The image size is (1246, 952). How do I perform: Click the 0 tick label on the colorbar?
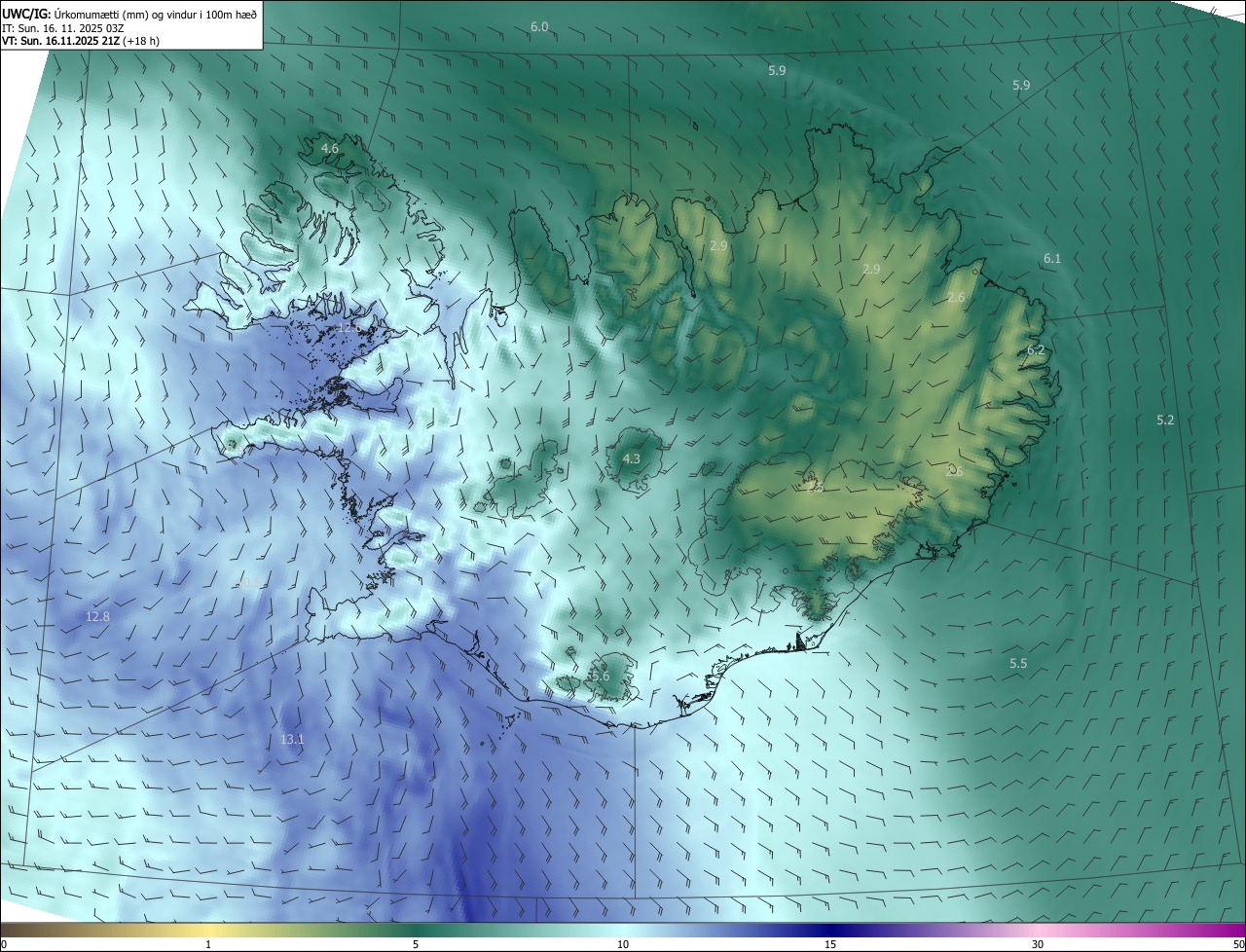(4, 944)
